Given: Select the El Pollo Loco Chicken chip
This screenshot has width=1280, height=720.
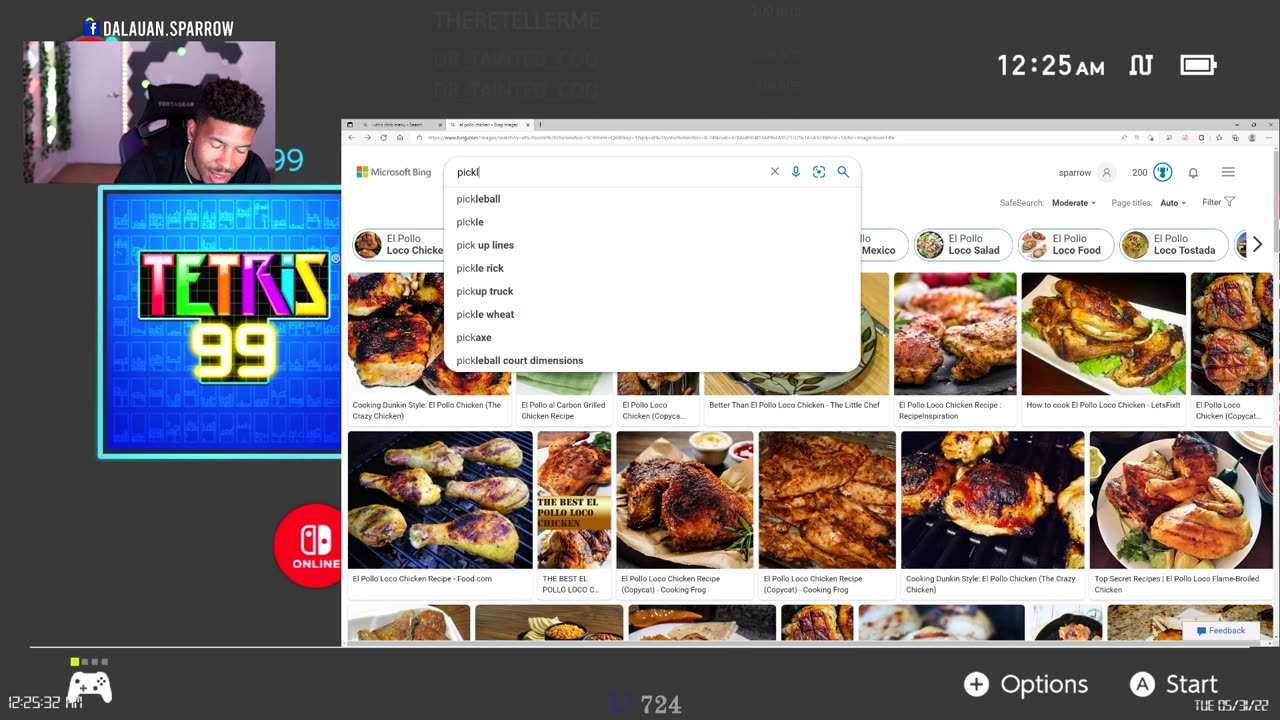Looking at the screenshot, I should tap(399, 245).
